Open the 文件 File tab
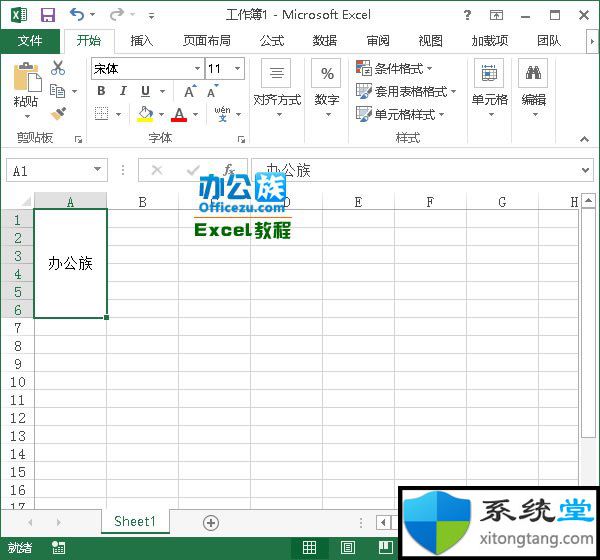 tap(30, 41)
